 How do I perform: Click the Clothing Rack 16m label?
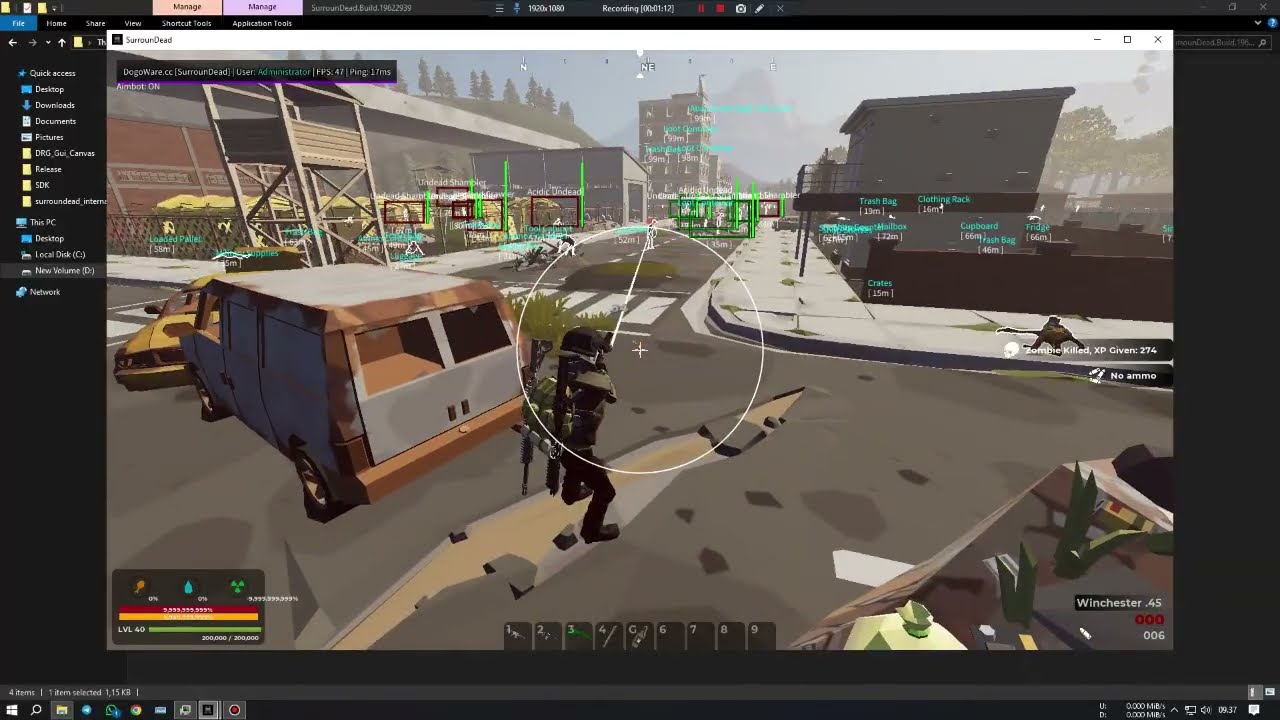point(944,204)
